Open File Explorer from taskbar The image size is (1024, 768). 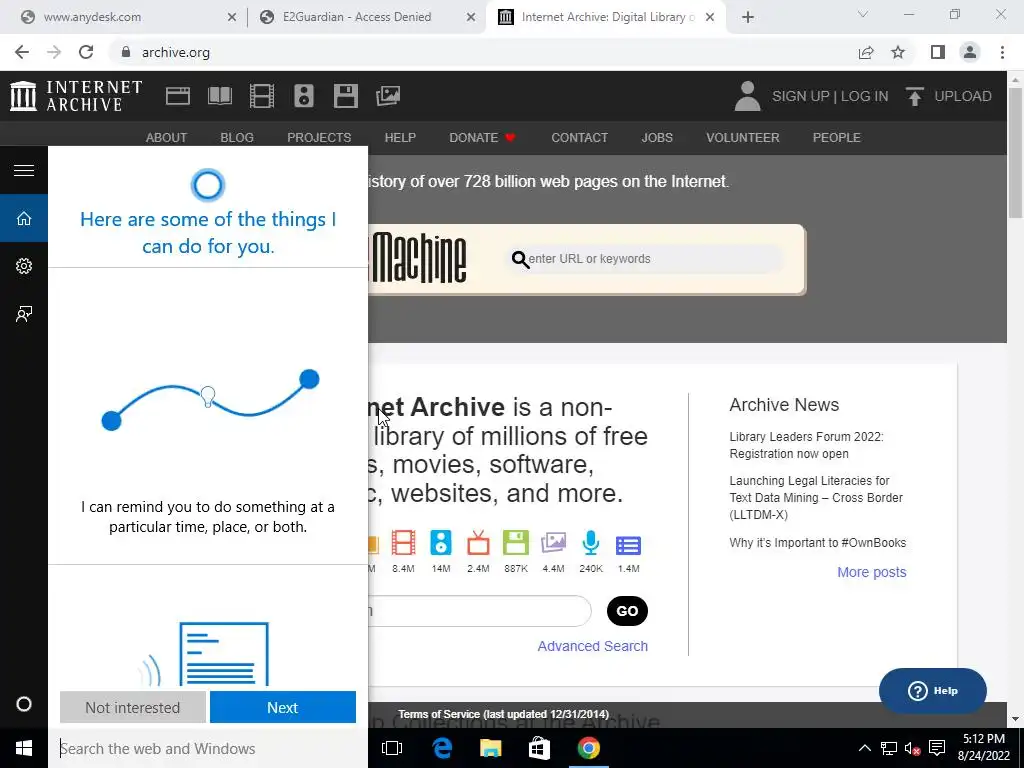coord(490,748)
